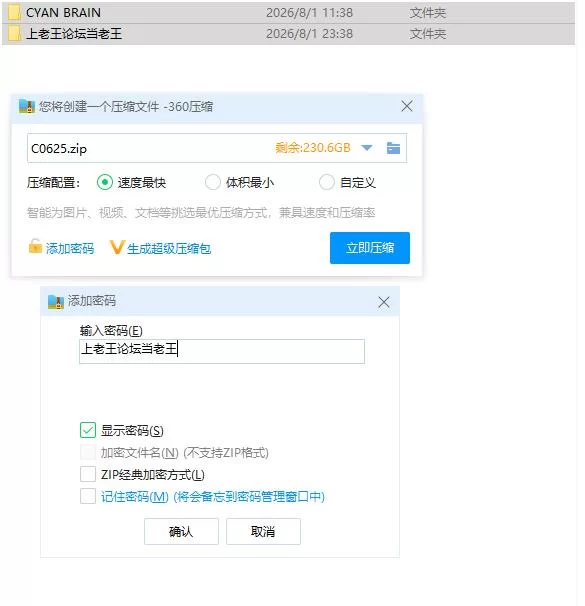Screen dimensions: 585x606
Task: Select the 自定义 compression option
Action: pyautogui.click(x=327, y=182)
